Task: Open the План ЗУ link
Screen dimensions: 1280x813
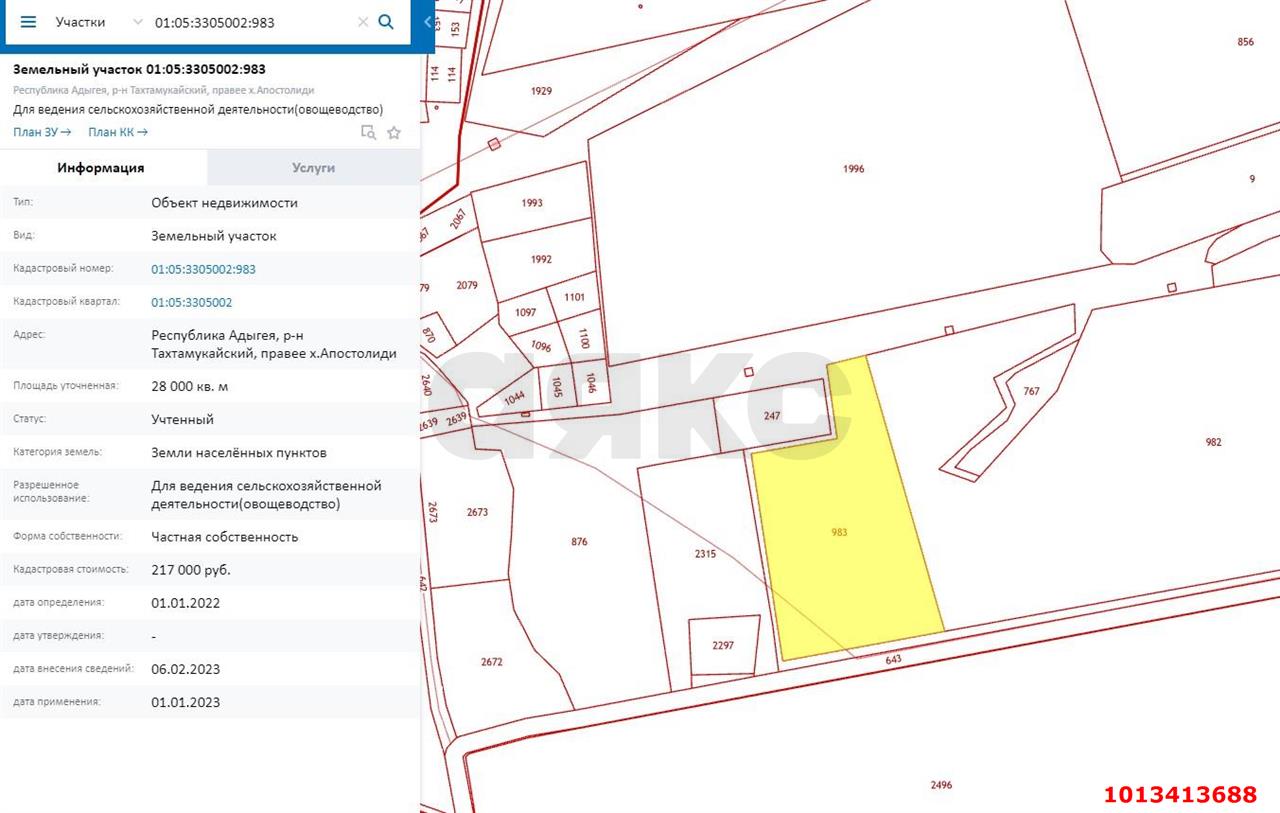Action: (42, 132)
